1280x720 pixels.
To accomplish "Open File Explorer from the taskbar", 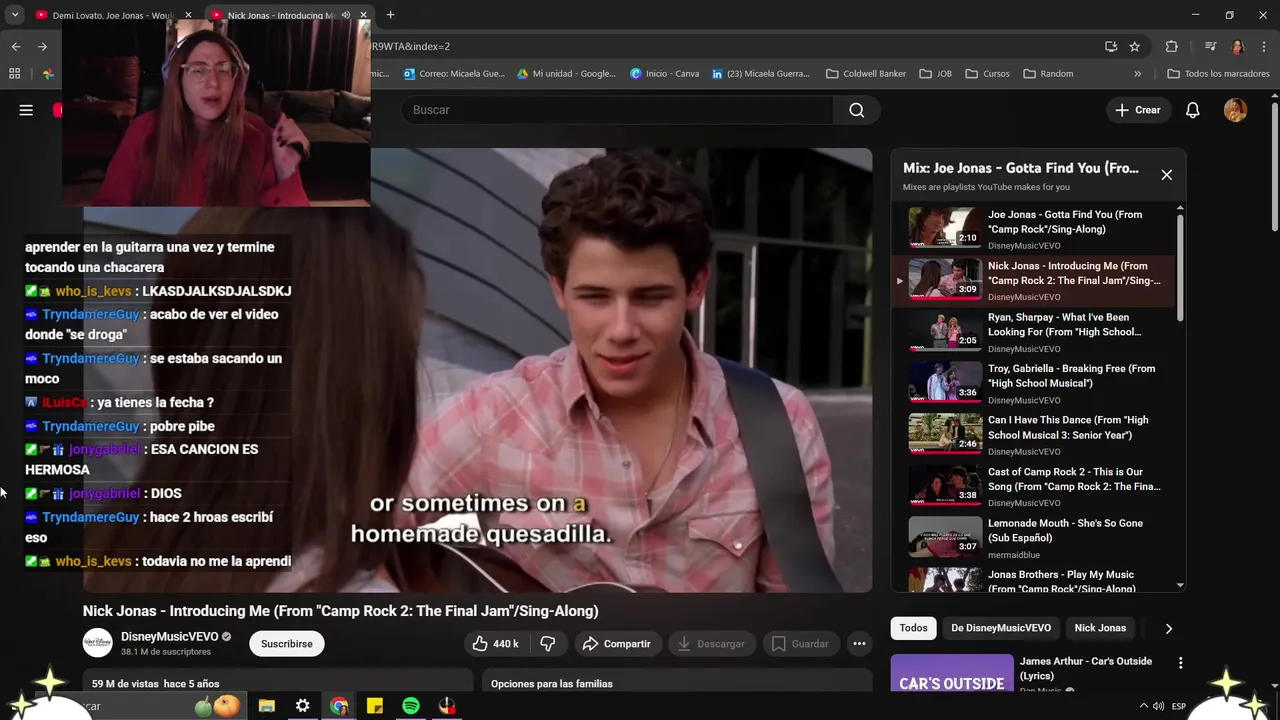I will pyautogui.click(x=266, y=706).
